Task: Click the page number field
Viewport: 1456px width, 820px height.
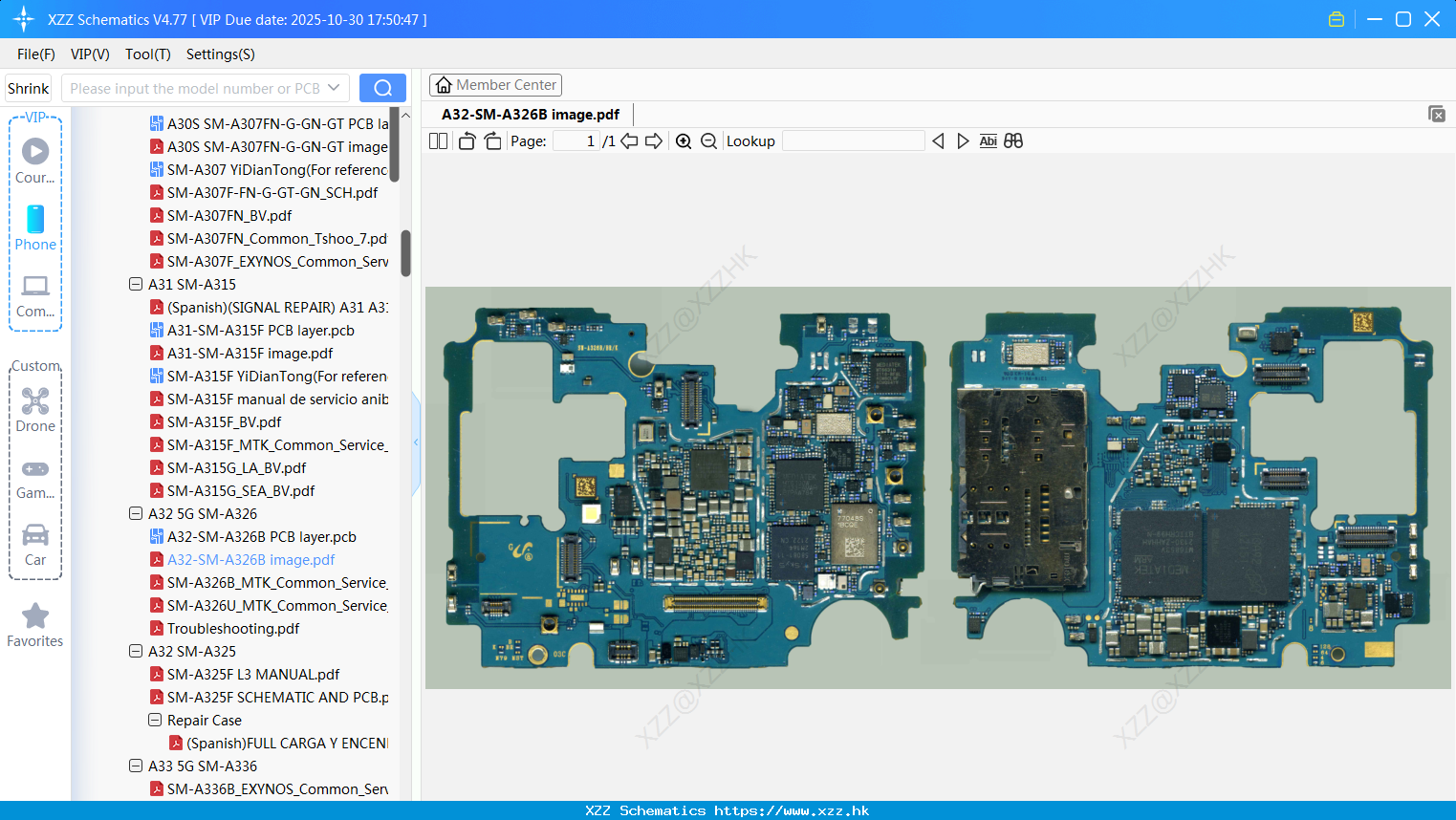Action: pyautogui.click(x=576, y=140)
